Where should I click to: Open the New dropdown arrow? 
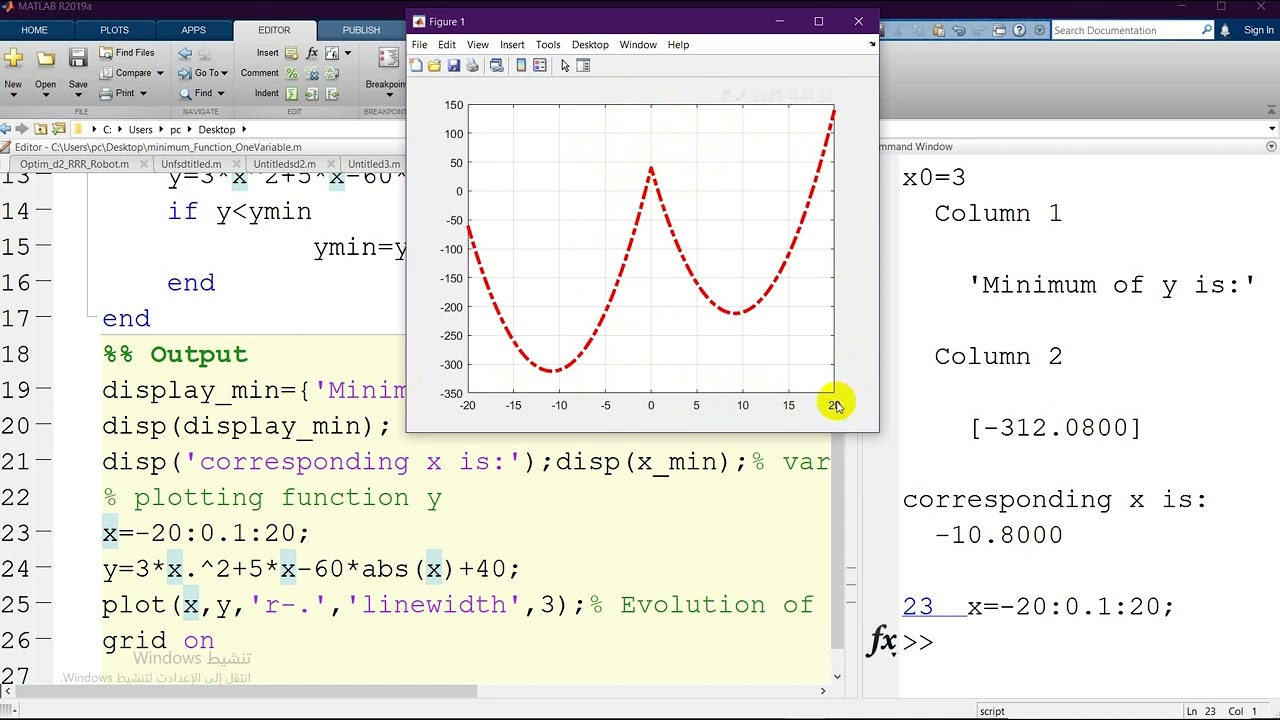(13, 96)
